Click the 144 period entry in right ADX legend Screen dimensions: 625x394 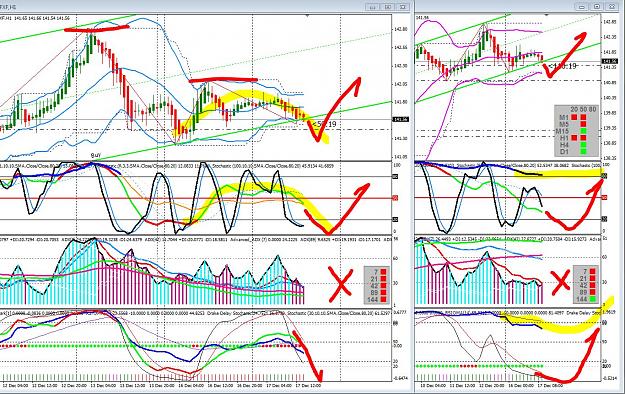click(586, 298)
